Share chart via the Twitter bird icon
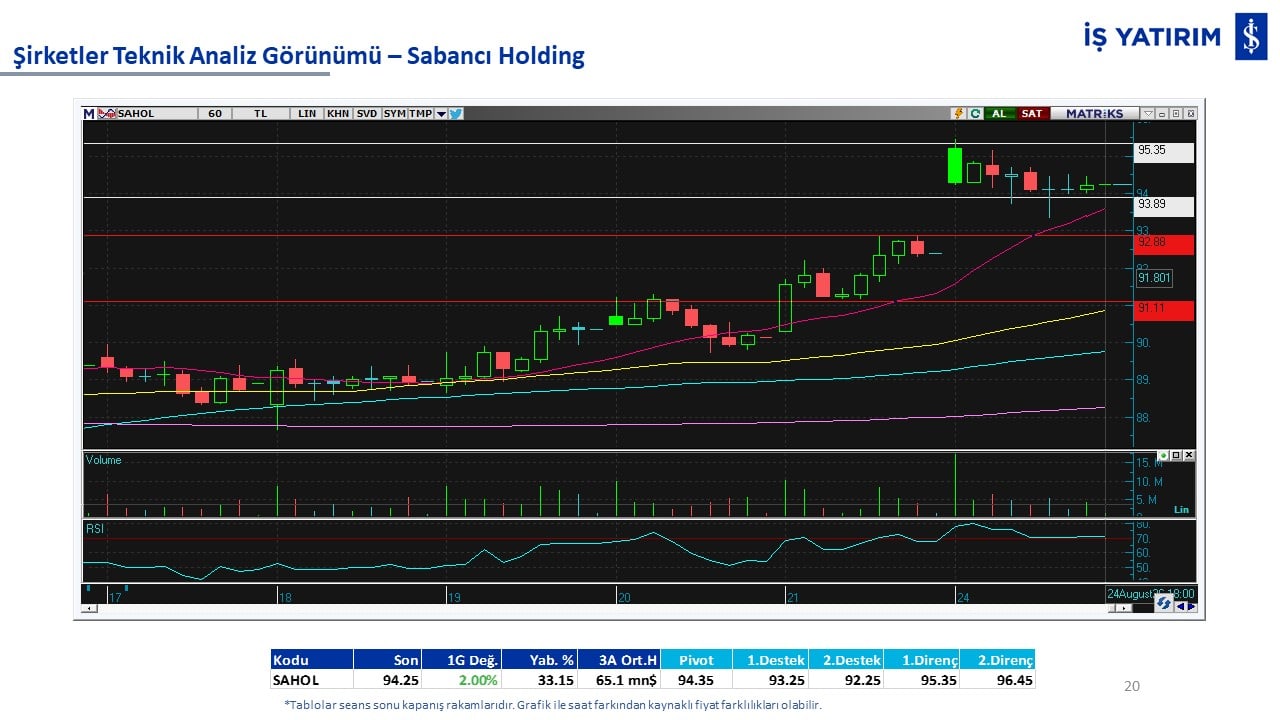Viewport: 1280px width, 720px height. coord(456,114)
